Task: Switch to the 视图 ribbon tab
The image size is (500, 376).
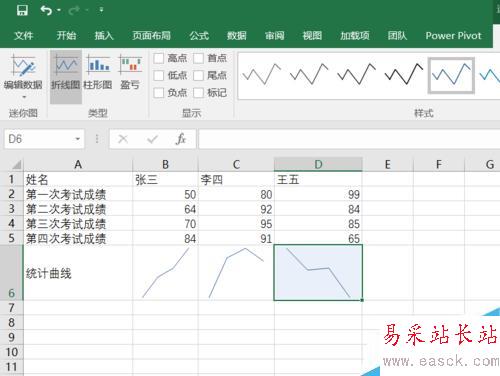Action: click(312, 35)
